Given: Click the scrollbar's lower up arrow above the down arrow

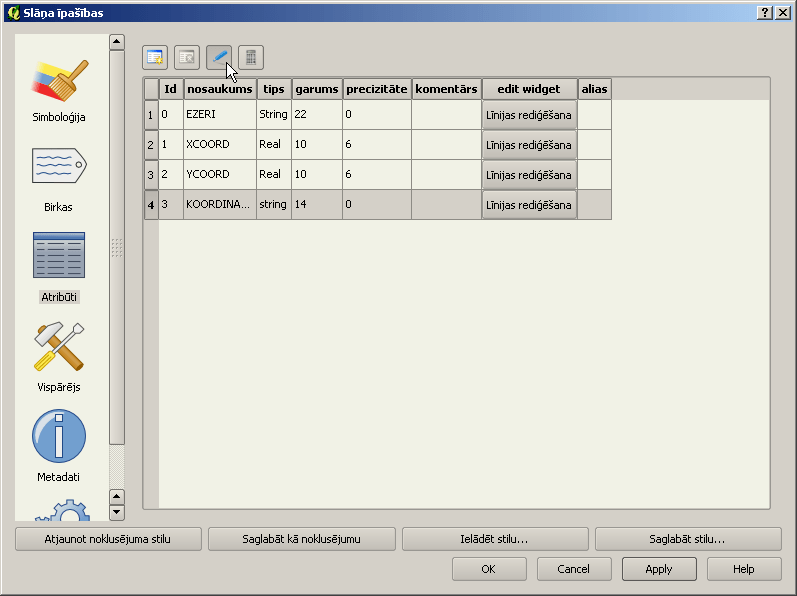Looking at the screenshot, I should point(117,496).
